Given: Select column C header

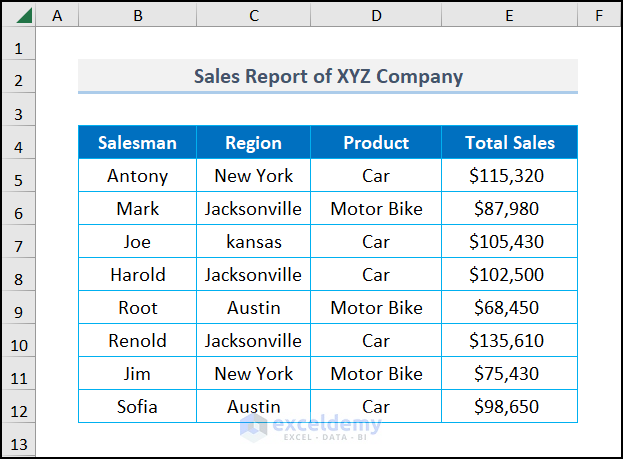Looking at the screenshot, I should [253, 16].
